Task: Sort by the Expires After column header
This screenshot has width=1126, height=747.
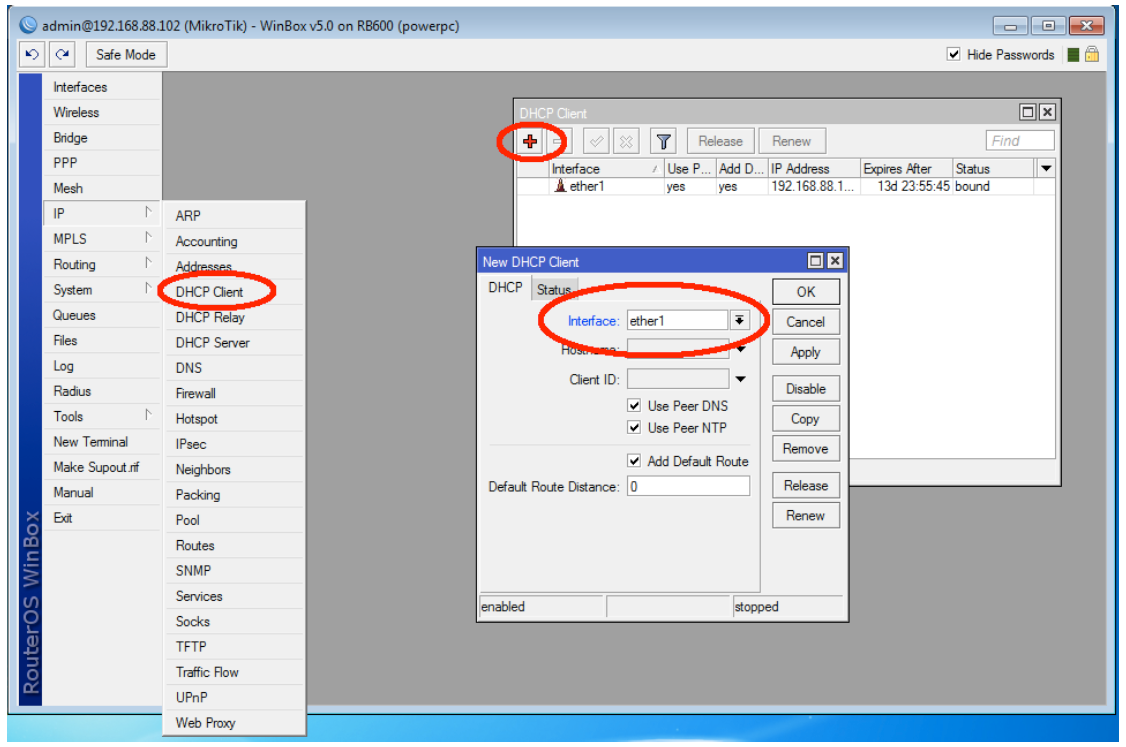Action: pyautogui.click(x=906, y=169)
